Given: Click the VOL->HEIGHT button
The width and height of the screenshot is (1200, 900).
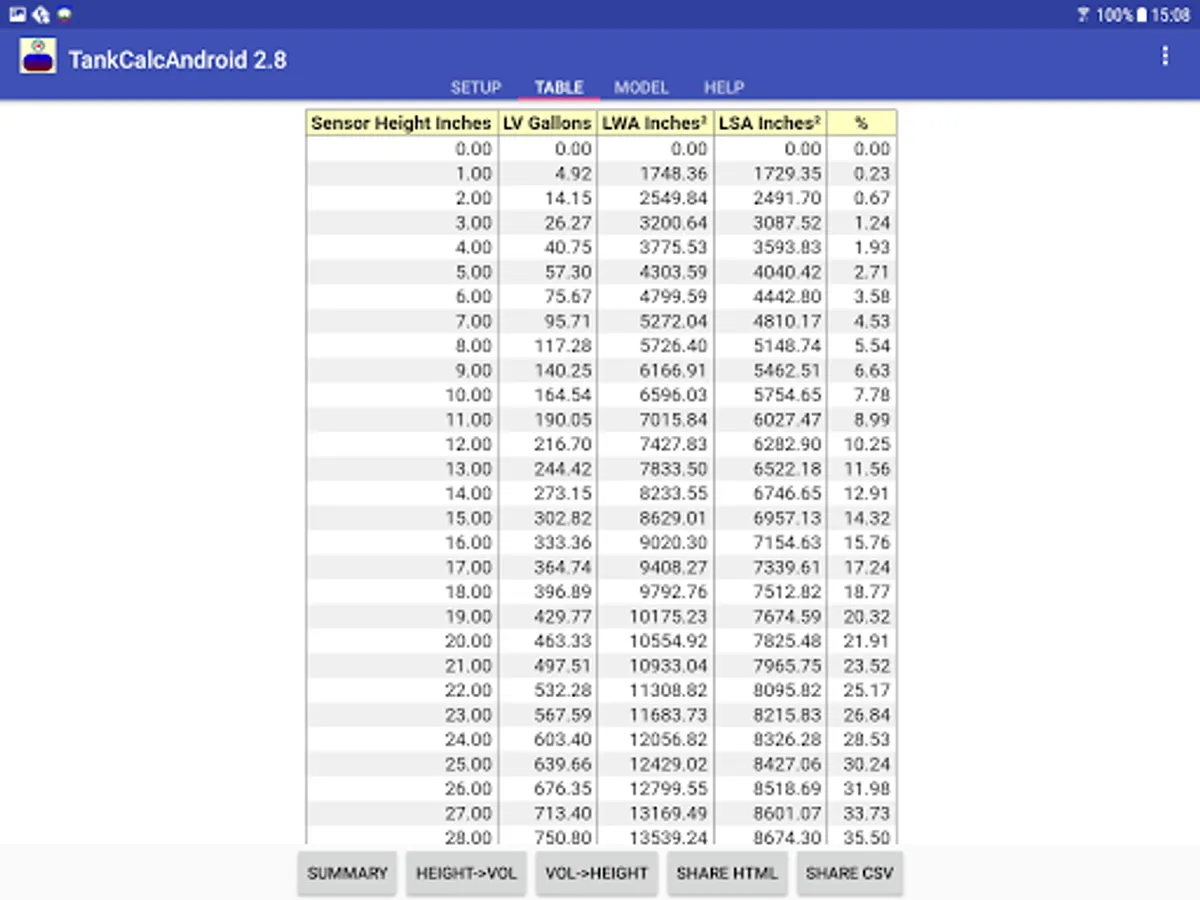Looking at the screenshot, I should point(597,873).
